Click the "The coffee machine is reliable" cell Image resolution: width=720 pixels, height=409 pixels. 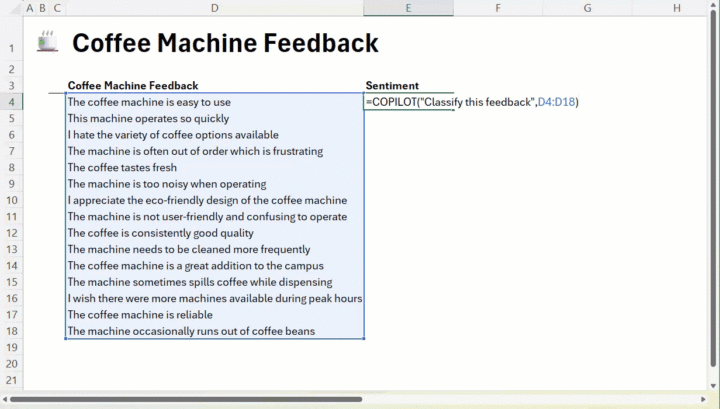pos(139,315)
